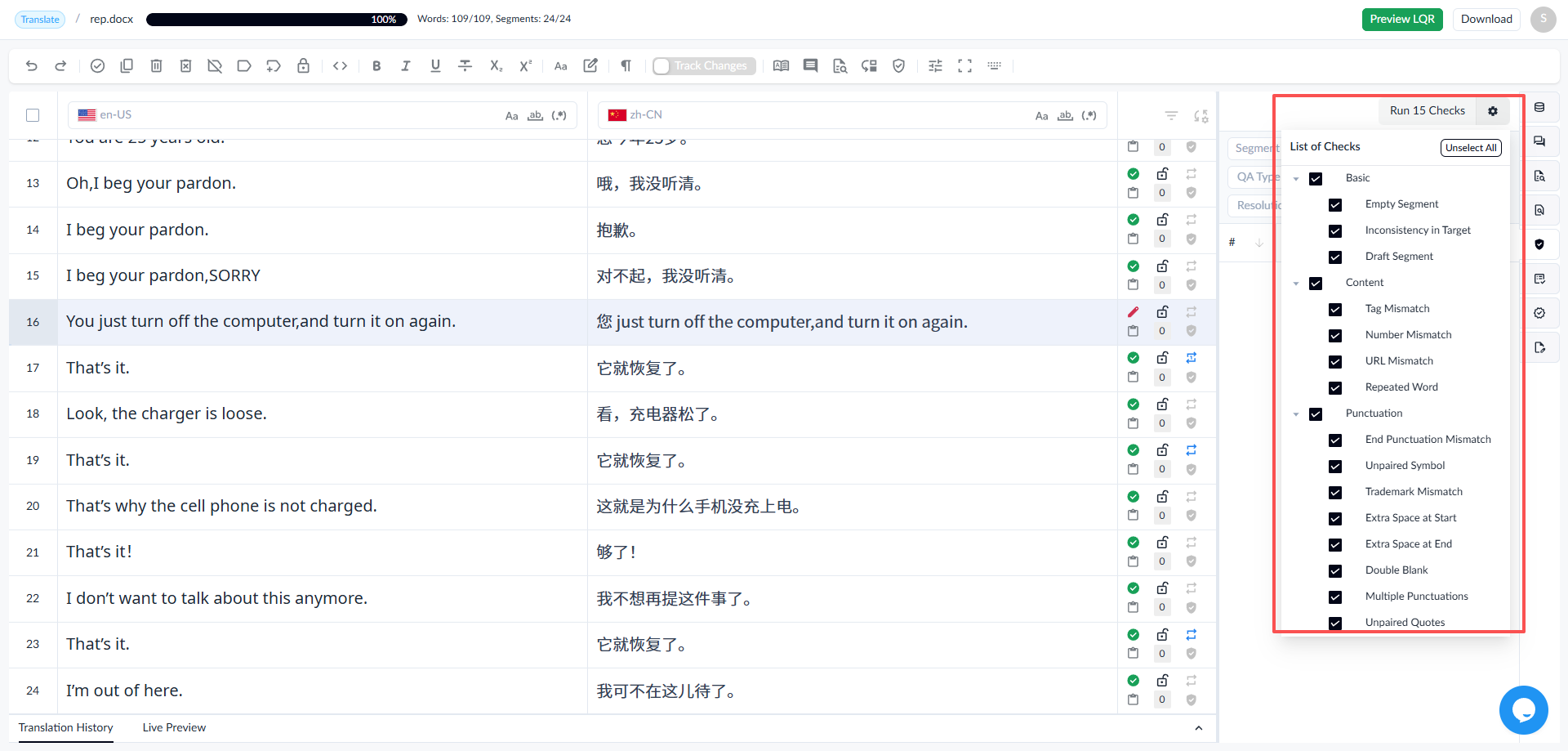This screenshot has height=751, width=1568.
Task: Click the fullscreen expand icon
Action: (x=964, y=66)
